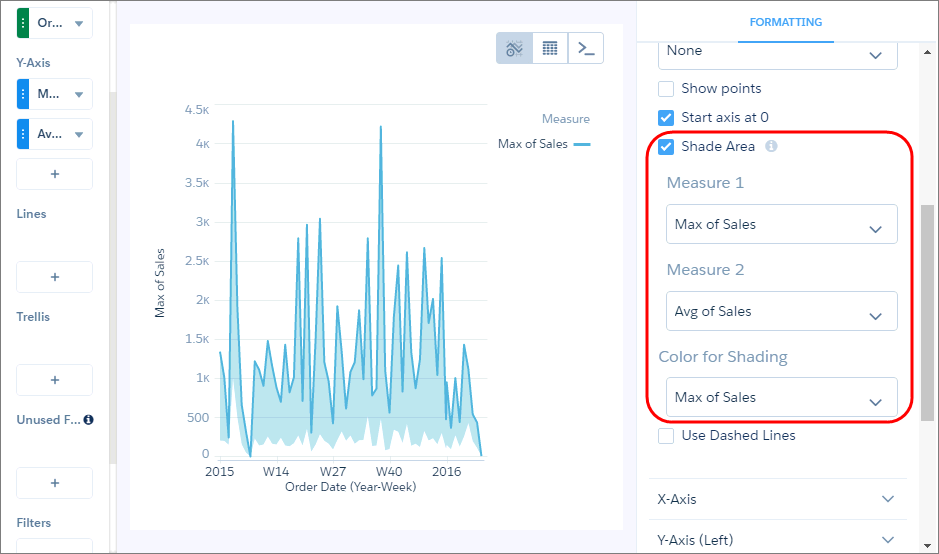Expand the X-Axis section
Image resolution: width=939 pixels, height=554 pixels.
[x=777, y=499]
